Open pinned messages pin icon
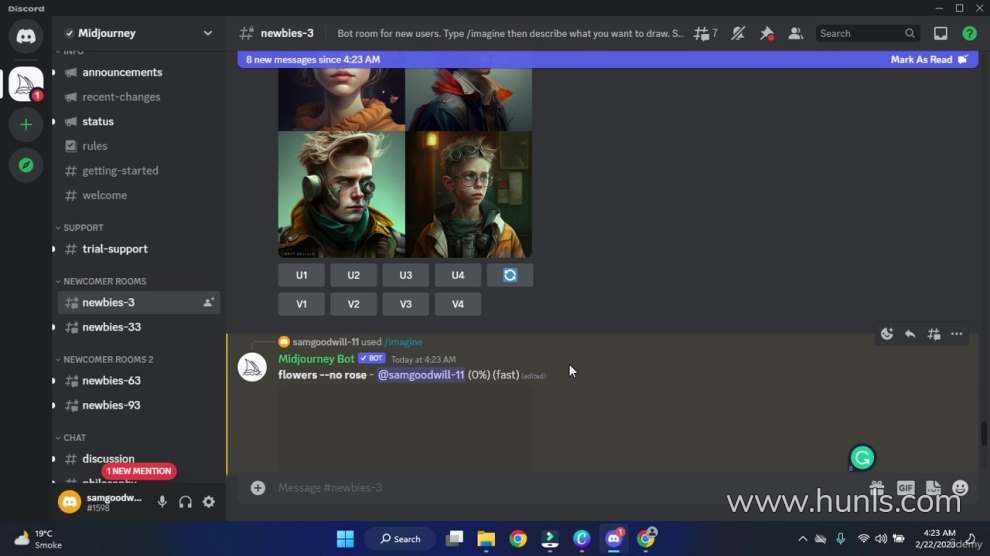Image resolution: width=990 pixels, height=556 pixels. [x=766, y=33]
